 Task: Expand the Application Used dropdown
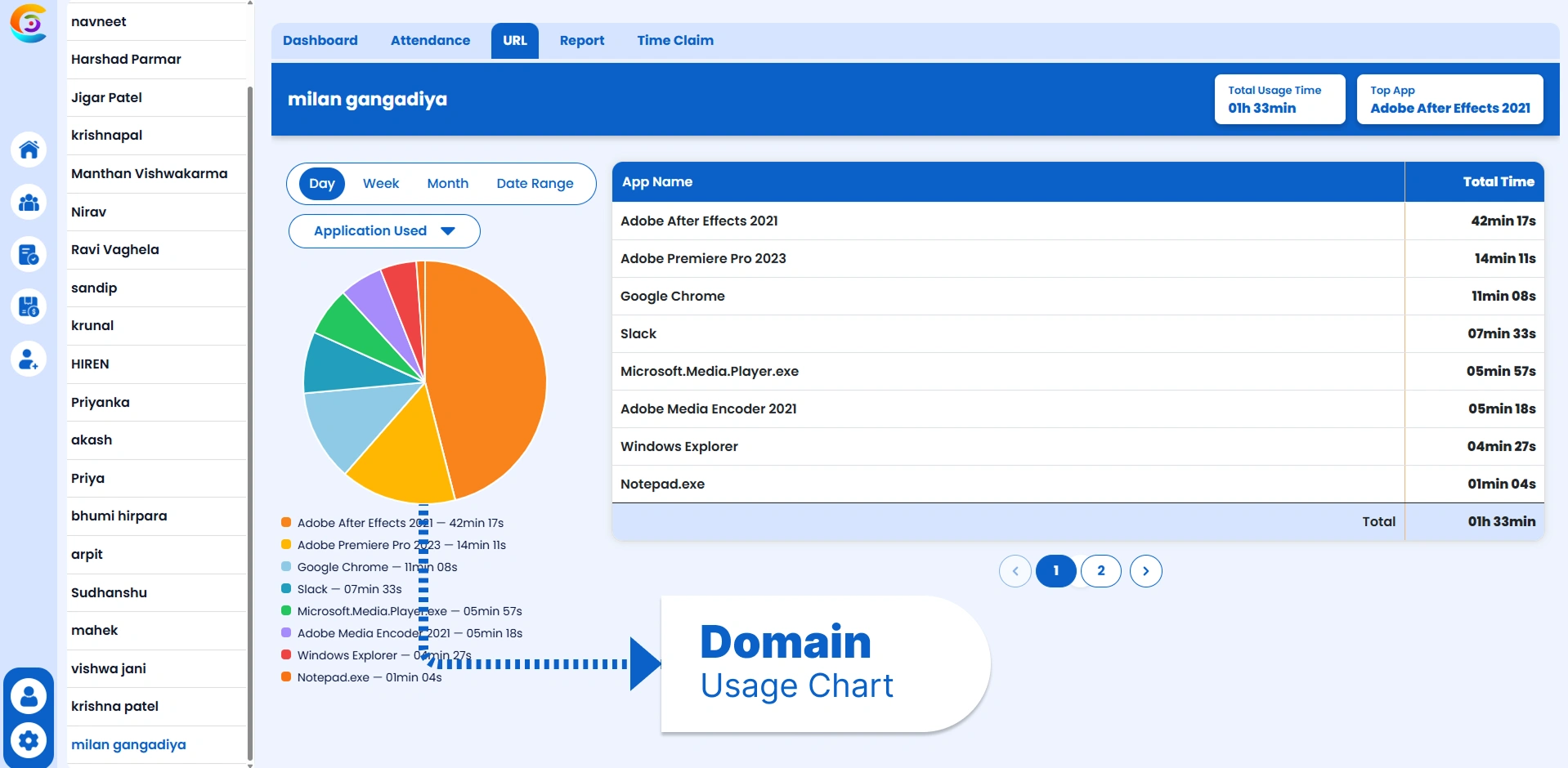(x=383, y=230)
